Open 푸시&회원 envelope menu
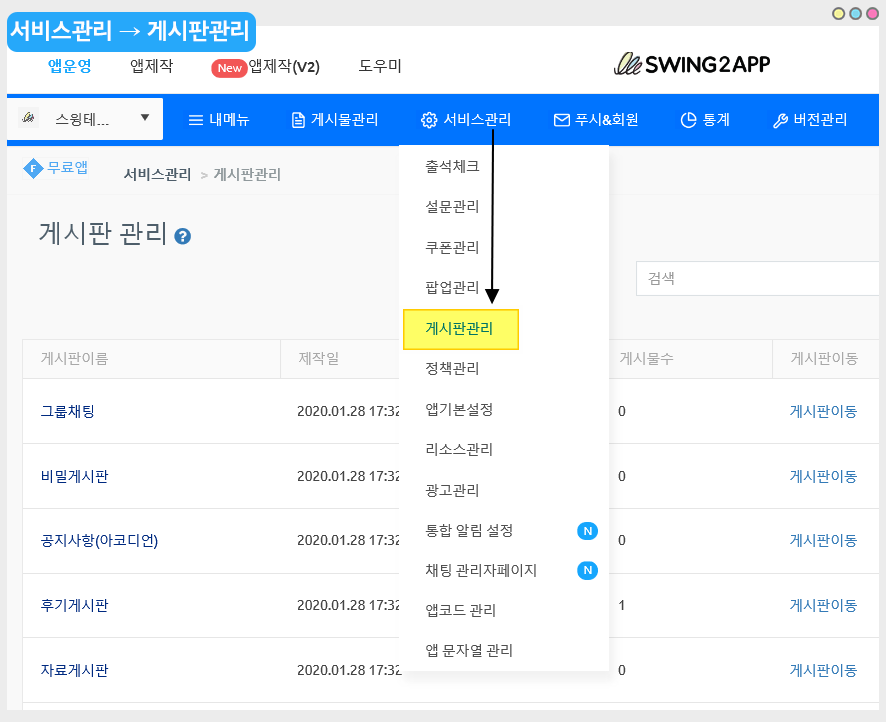 pyautogui.click(x=596, y=120)
